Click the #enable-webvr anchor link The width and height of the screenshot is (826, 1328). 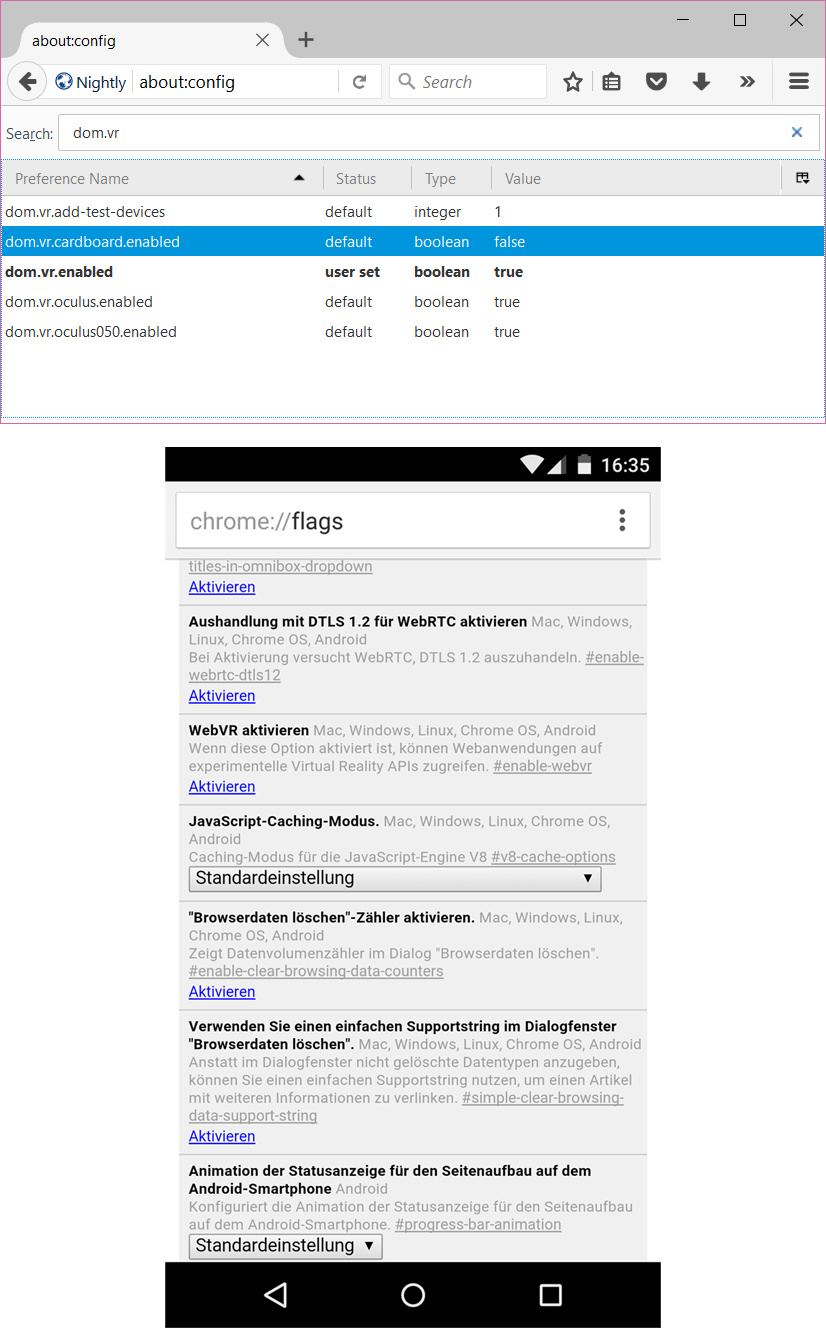(542, 766)
